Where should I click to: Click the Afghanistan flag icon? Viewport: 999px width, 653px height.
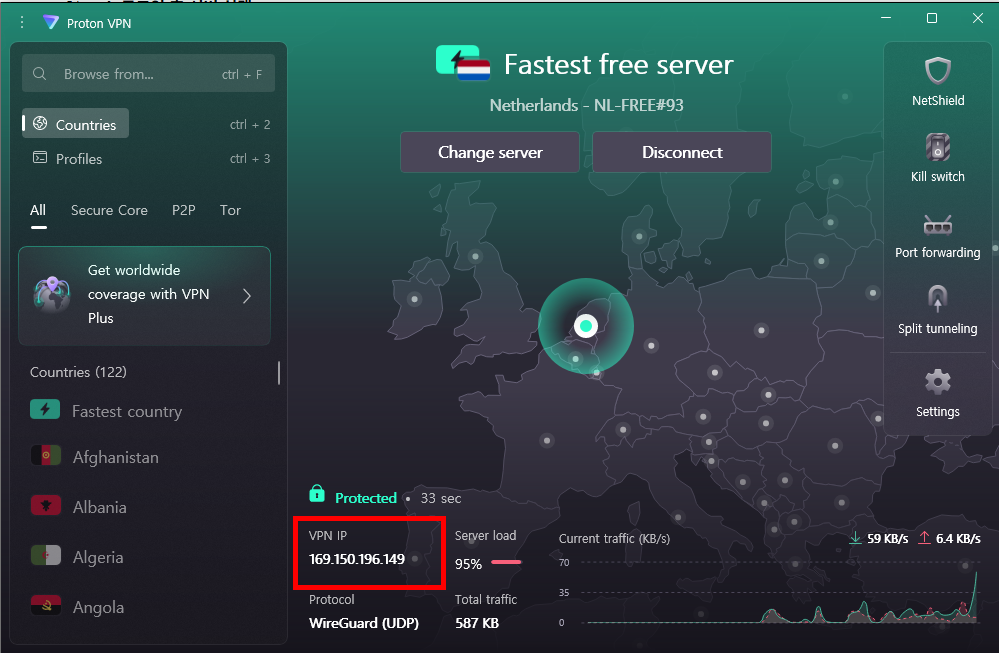click(46, 456)
